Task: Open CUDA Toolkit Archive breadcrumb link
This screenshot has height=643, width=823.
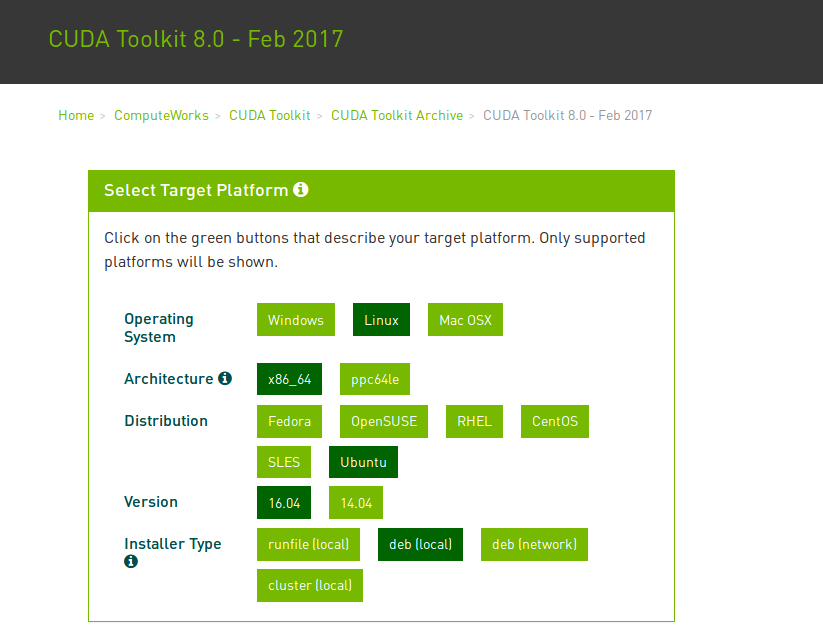Action: [397, 115]
